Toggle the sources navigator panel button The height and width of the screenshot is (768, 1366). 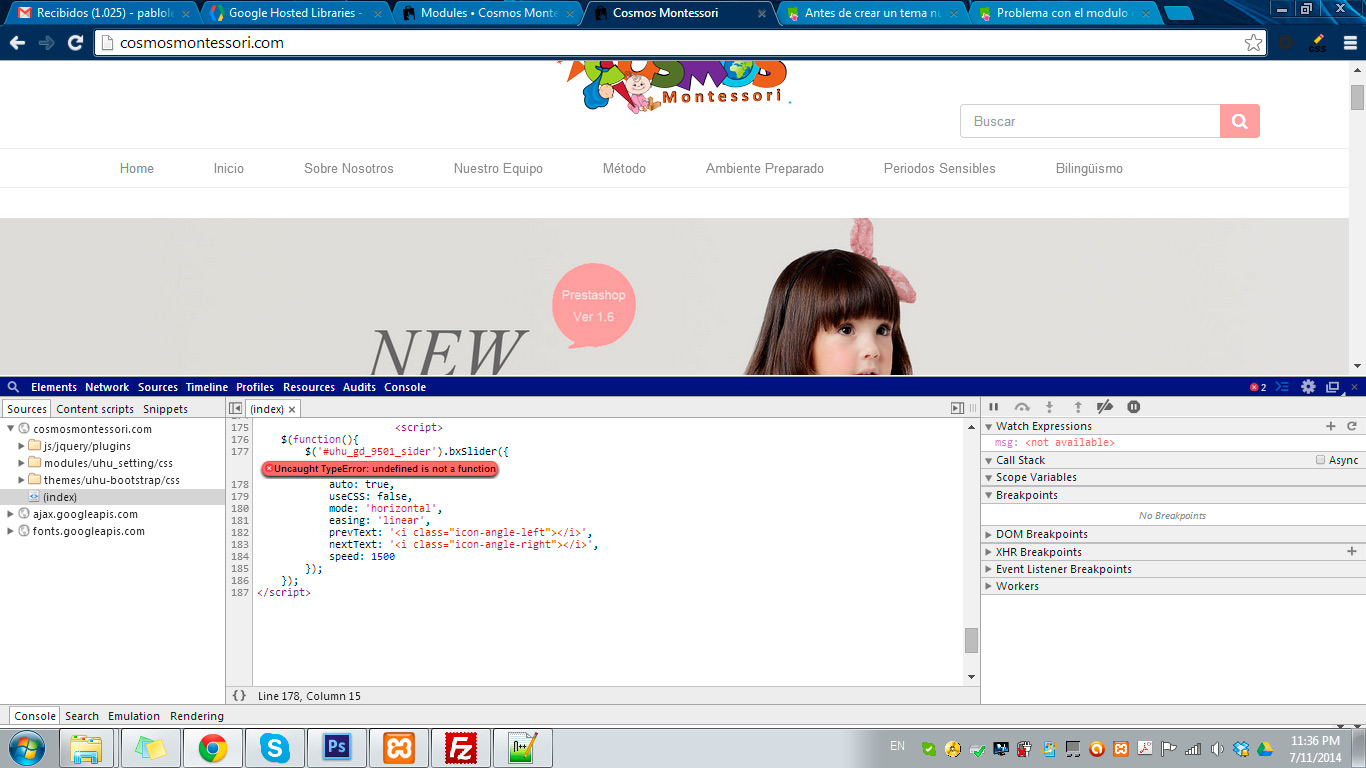click(x=236, y=408)
